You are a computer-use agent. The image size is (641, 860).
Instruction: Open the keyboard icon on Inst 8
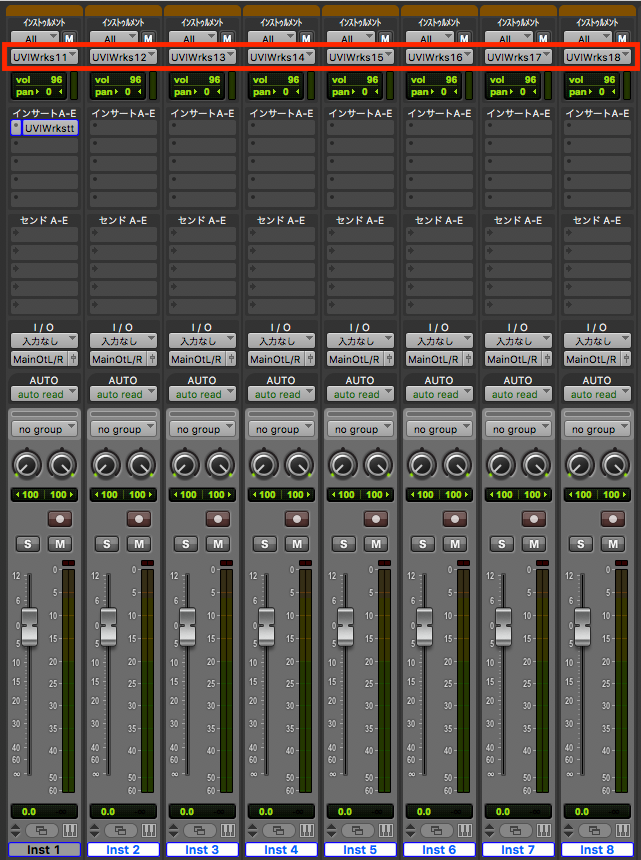pyautogui.click(x=622, y=830)
